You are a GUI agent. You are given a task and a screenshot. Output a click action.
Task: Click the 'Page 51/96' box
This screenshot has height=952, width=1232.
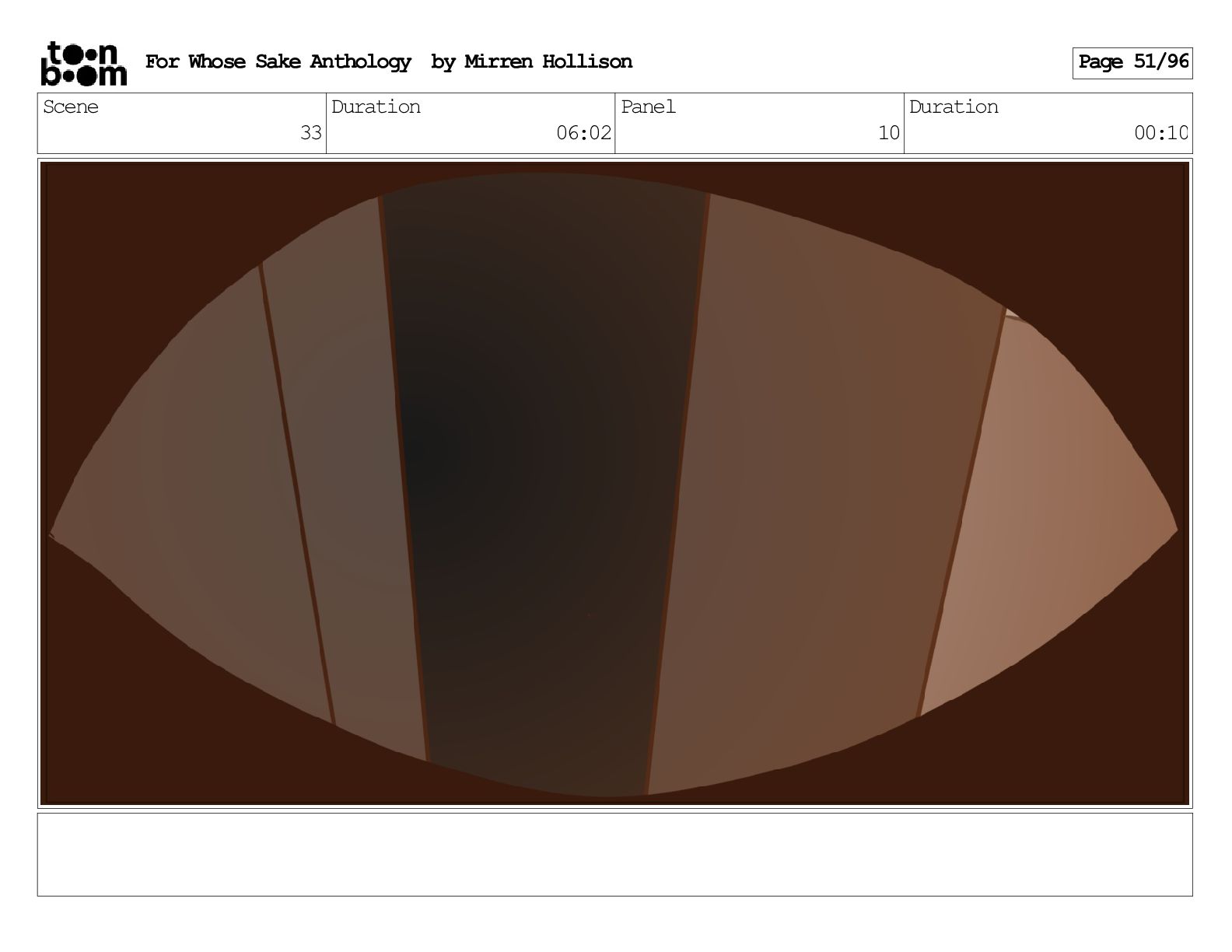pyautogui.click(x=1132, y=63)
